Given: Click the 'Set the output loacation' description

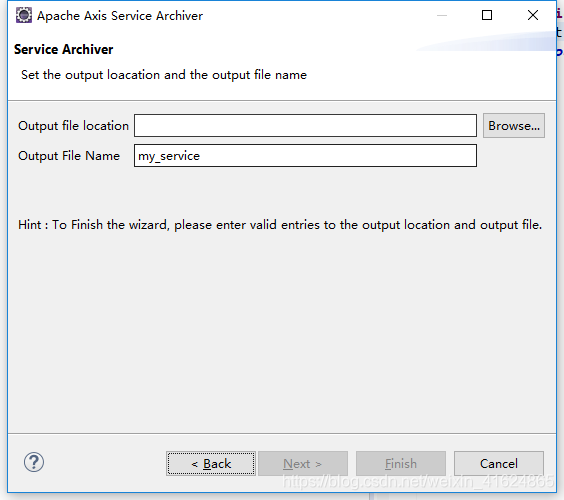Looking at the screenshot, I should 164,75.
